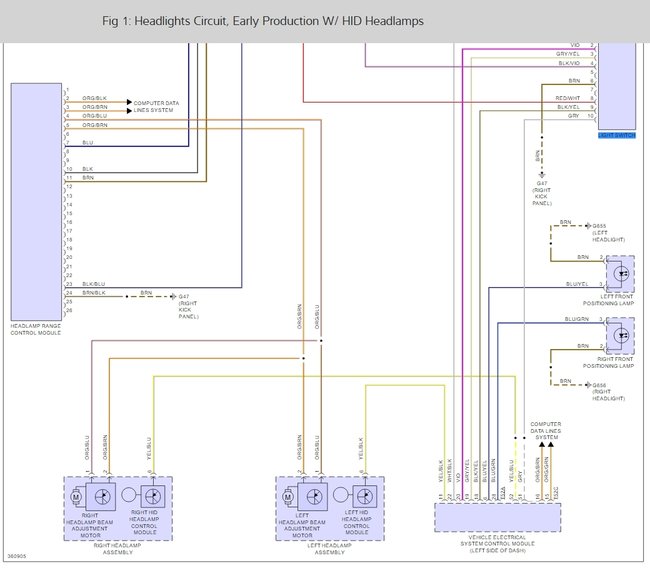
Task: Click the ORG/BLK computer data lines arrowhead
Action: [129, 102]
